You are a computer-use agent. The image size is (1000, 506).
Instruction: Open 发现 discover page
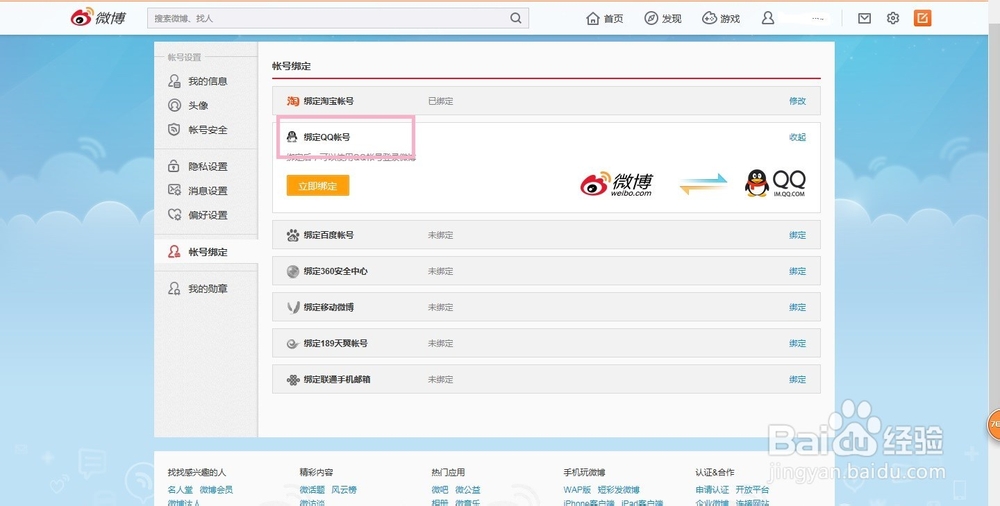(663, 19)
